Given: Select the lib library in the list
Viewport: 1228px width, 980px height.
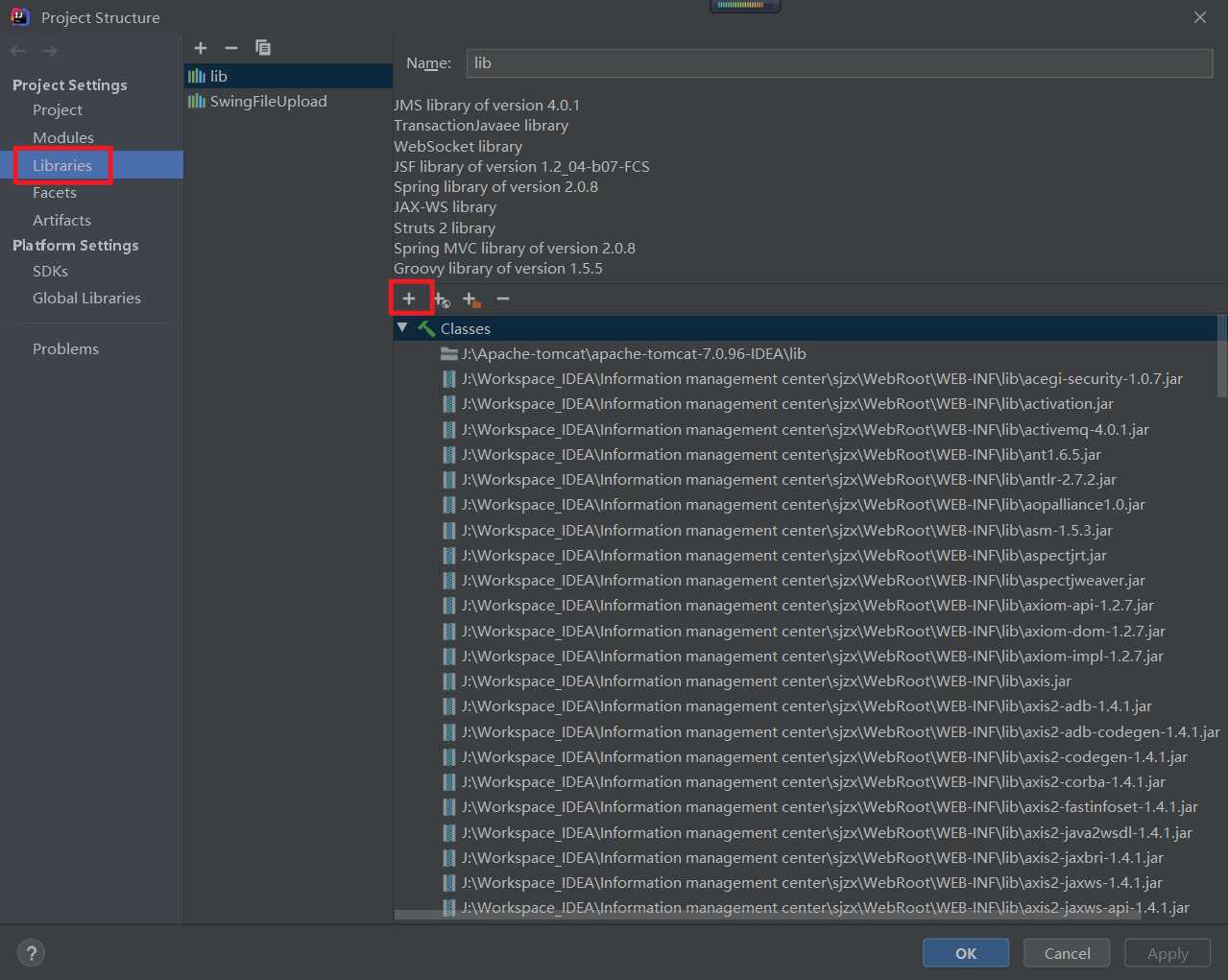Looking at the screenshot, I should coord(288,76).
